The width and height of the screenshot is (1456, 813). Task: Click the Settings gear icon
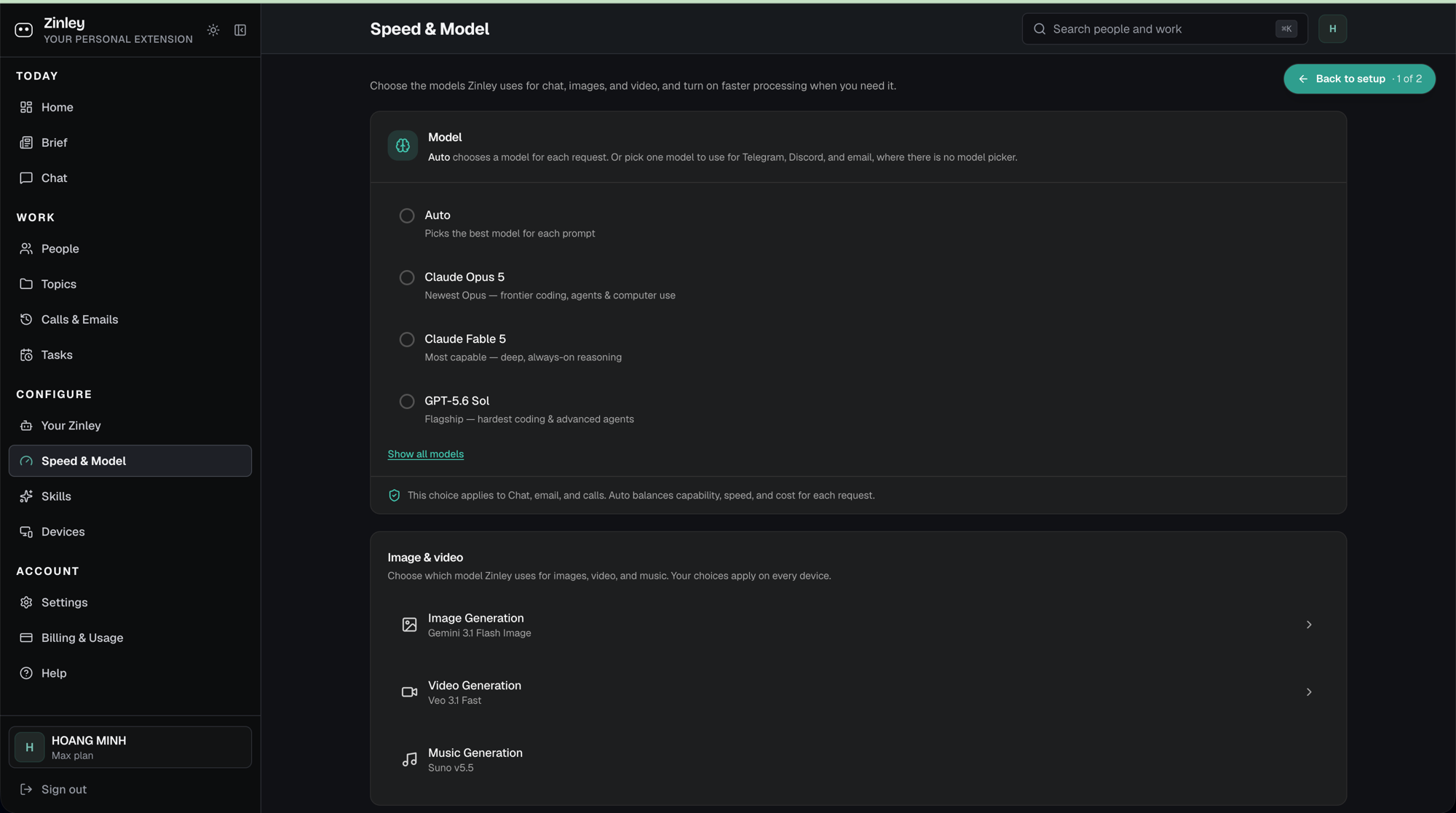tap(26, 603)
